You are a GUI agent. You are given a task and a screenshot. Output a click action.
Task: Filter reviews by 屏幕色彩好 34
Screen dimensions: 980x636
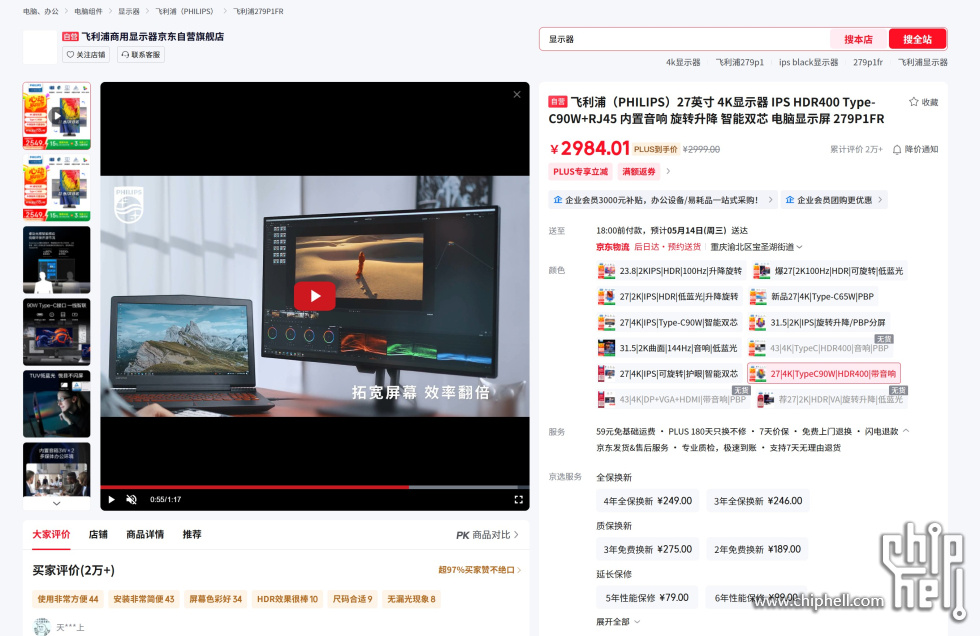[x=216, y=599]
